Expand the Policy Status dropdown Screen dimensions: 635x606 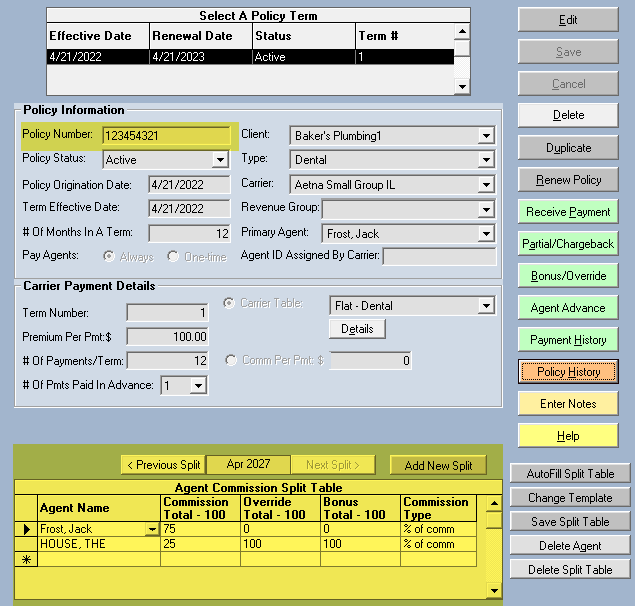[220, 160]
